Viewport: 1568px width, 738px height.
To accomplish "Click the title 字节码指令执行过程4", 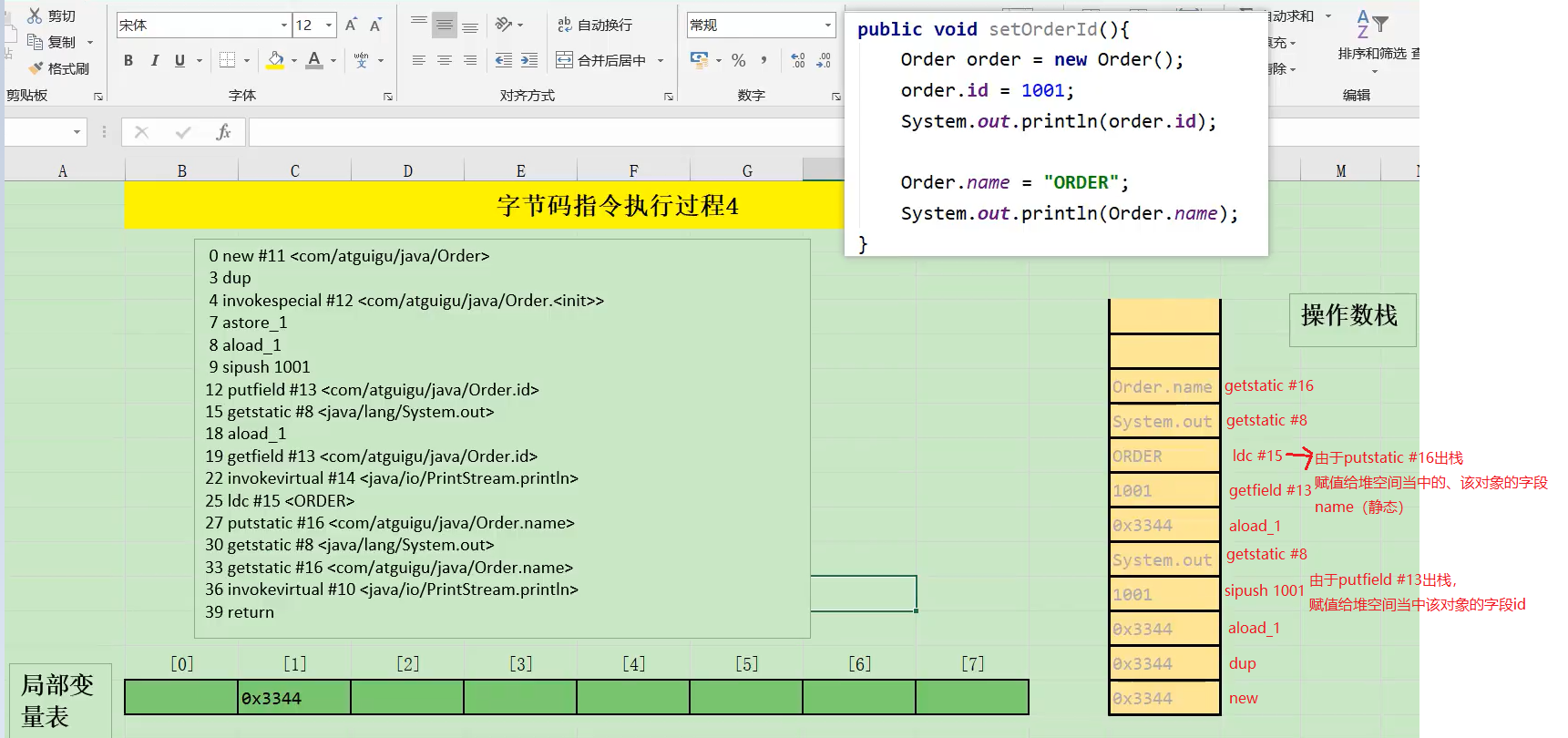I will click(x=618, y=205).
